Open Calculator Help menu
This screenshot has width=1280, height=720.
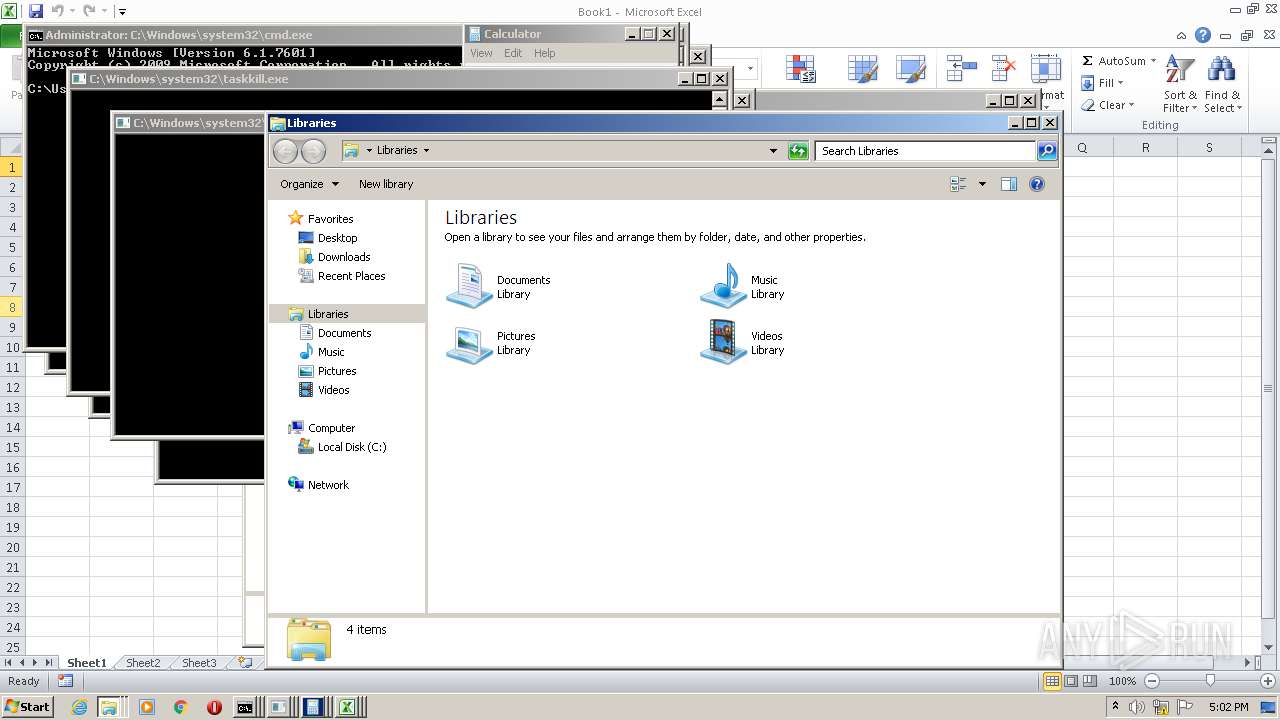[544, 53]
